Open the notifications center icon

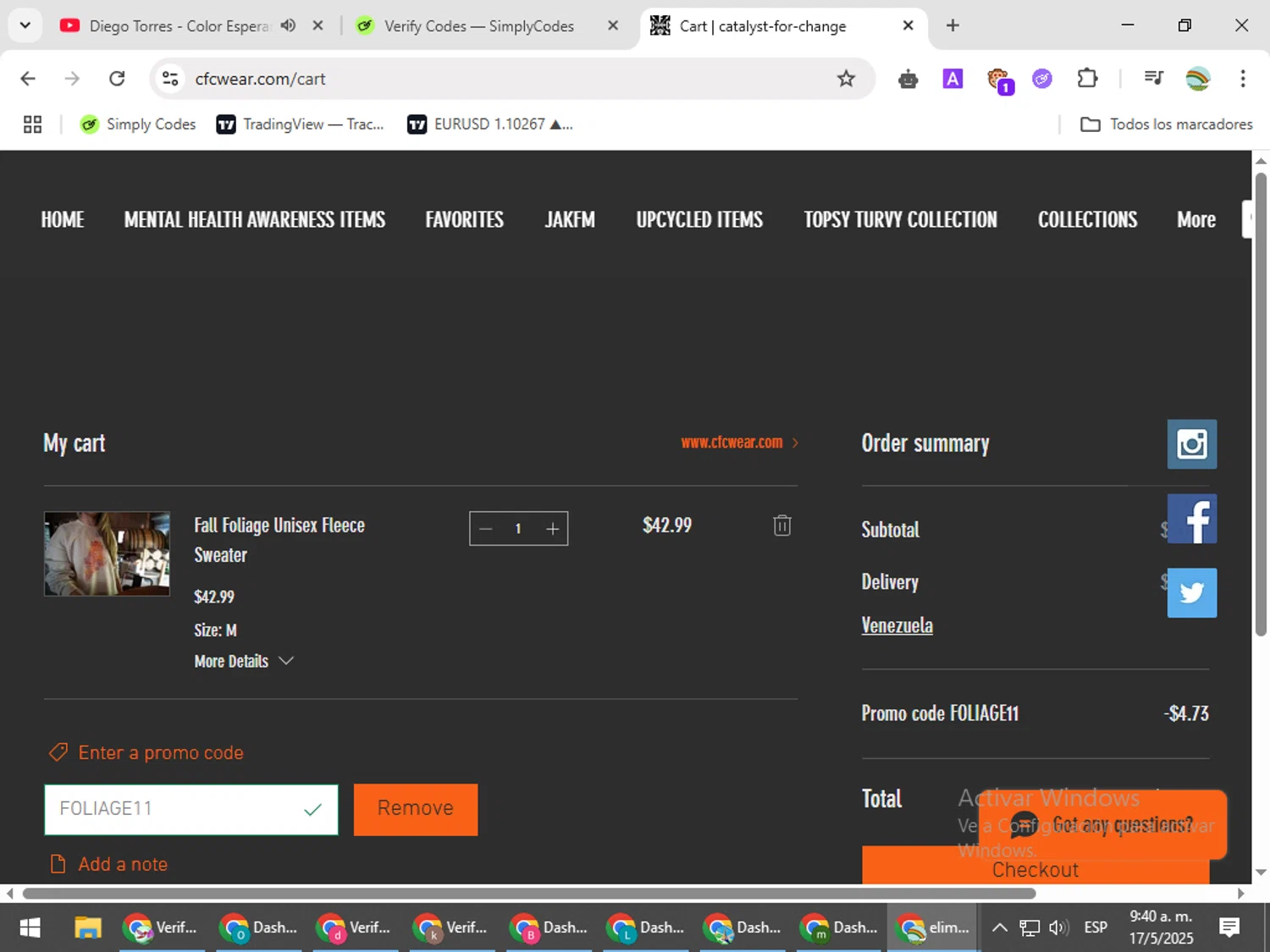pos(1229,927)
